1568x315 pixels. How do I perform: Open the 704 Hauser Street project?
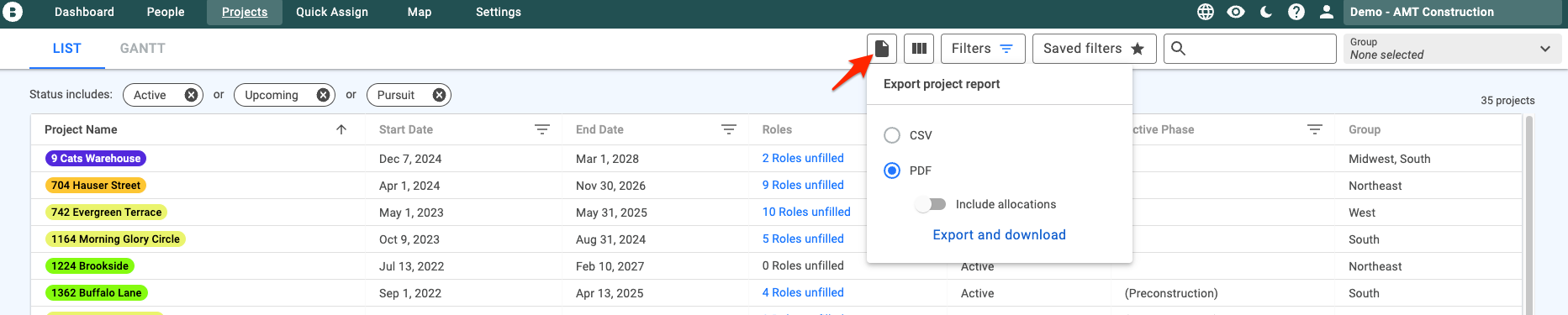coord(96,186)
